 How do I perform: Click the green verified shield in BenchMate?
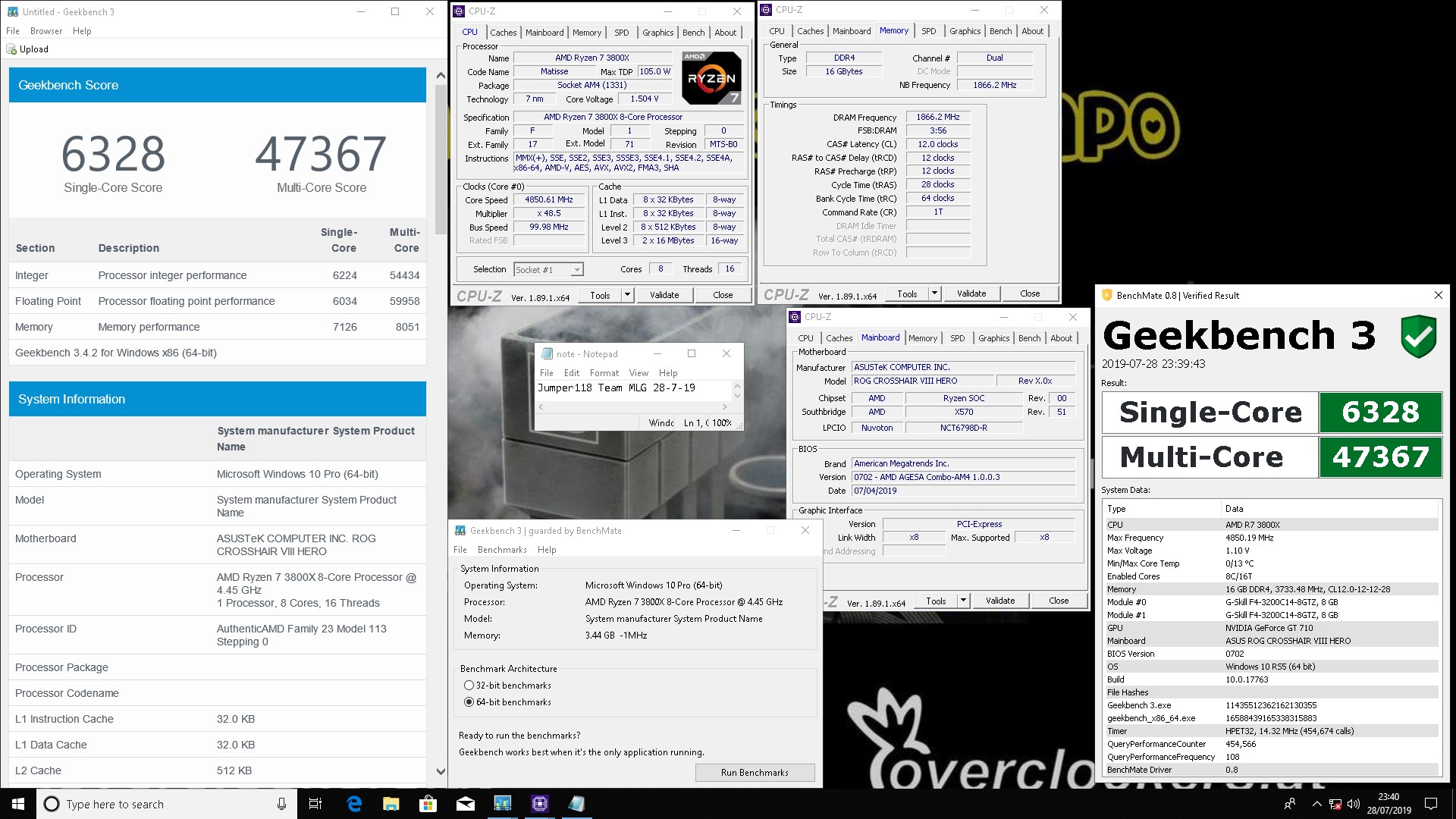[x=1418, y=337]
